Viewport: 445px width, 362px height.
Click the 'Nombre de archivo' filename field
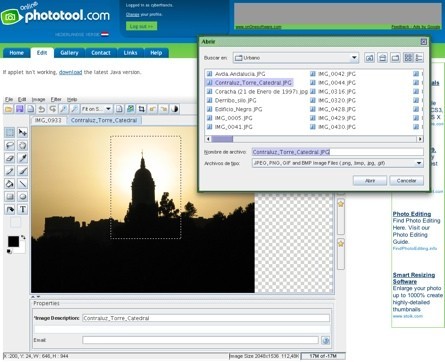click(x=337, y=152)
